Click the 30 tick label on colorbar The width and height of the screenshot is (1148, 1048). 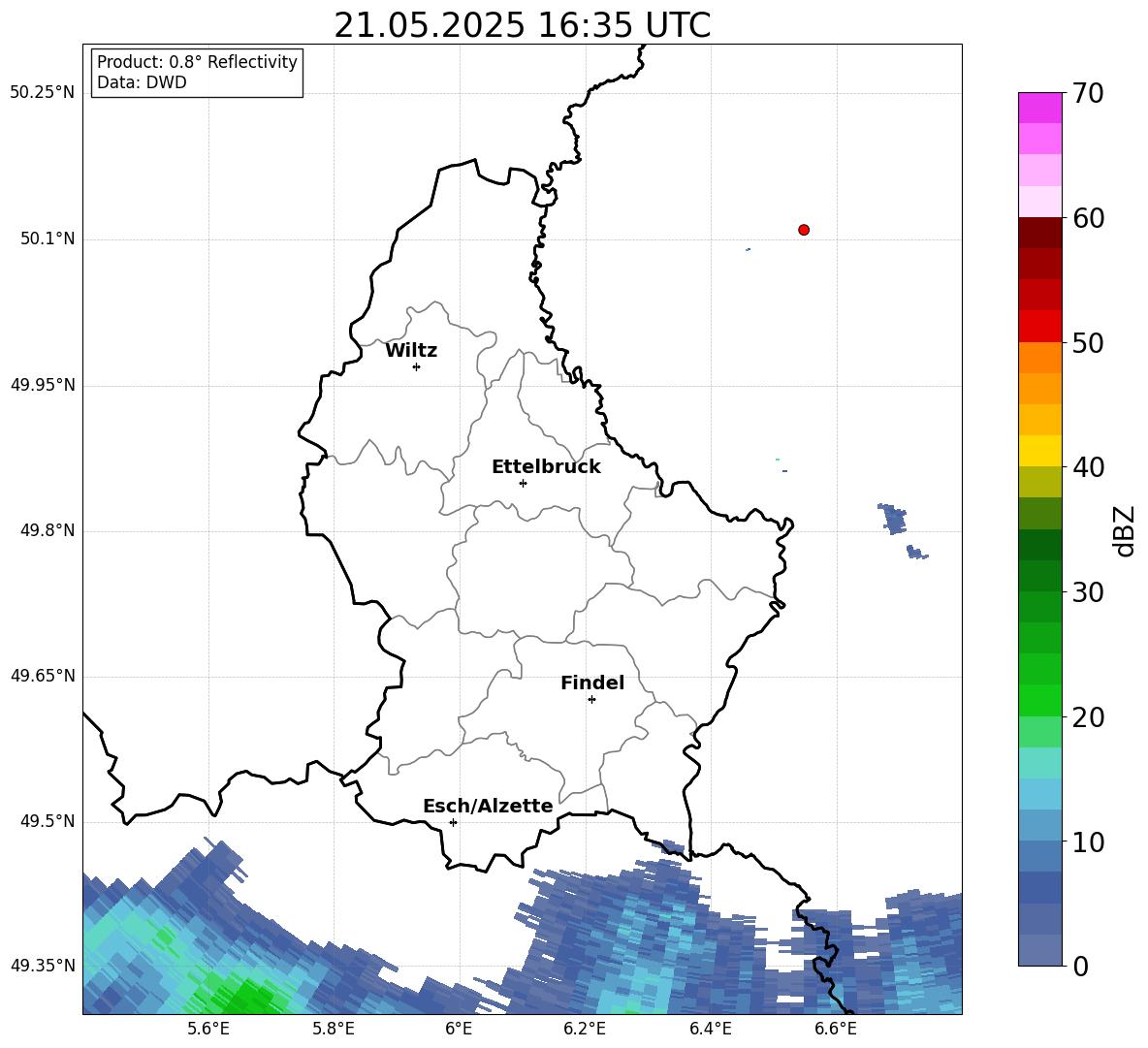click(x=1088, y=592)
